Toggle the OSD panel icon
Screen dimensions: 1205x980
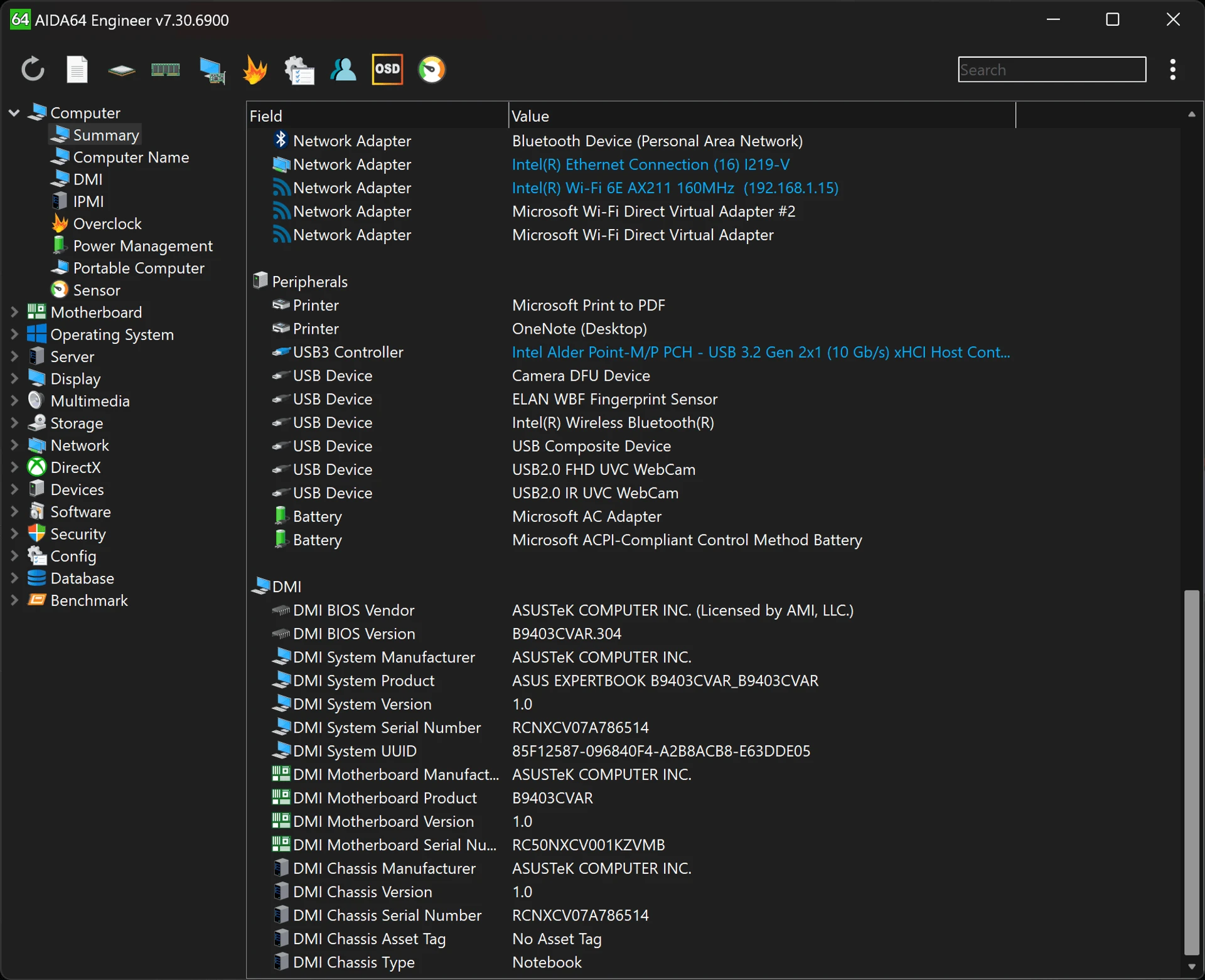pyautogui.click(x=387, y=70)
